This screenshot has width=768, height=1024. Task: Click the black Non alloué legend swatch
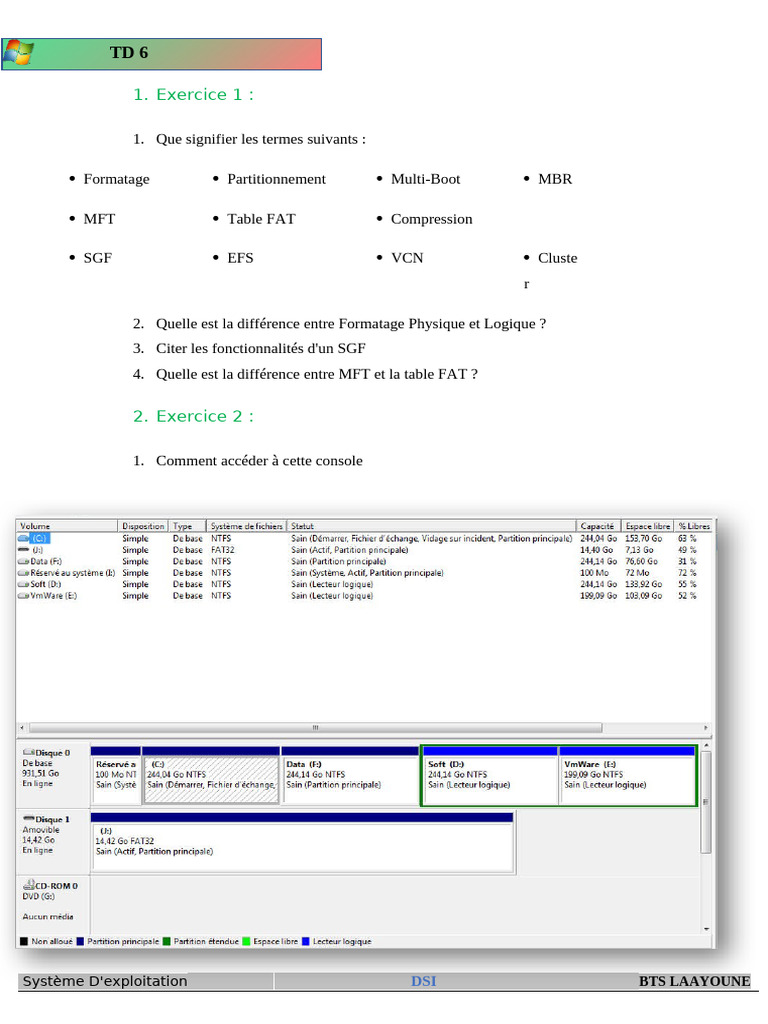coord(24,942)
